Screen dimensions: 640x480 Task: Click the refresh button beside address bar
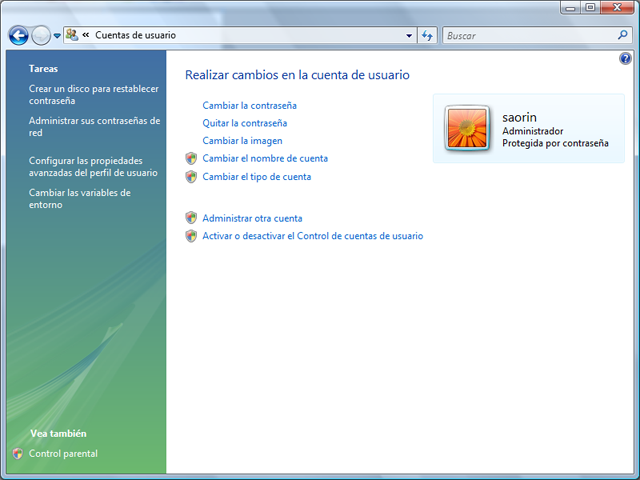point(428,35)
